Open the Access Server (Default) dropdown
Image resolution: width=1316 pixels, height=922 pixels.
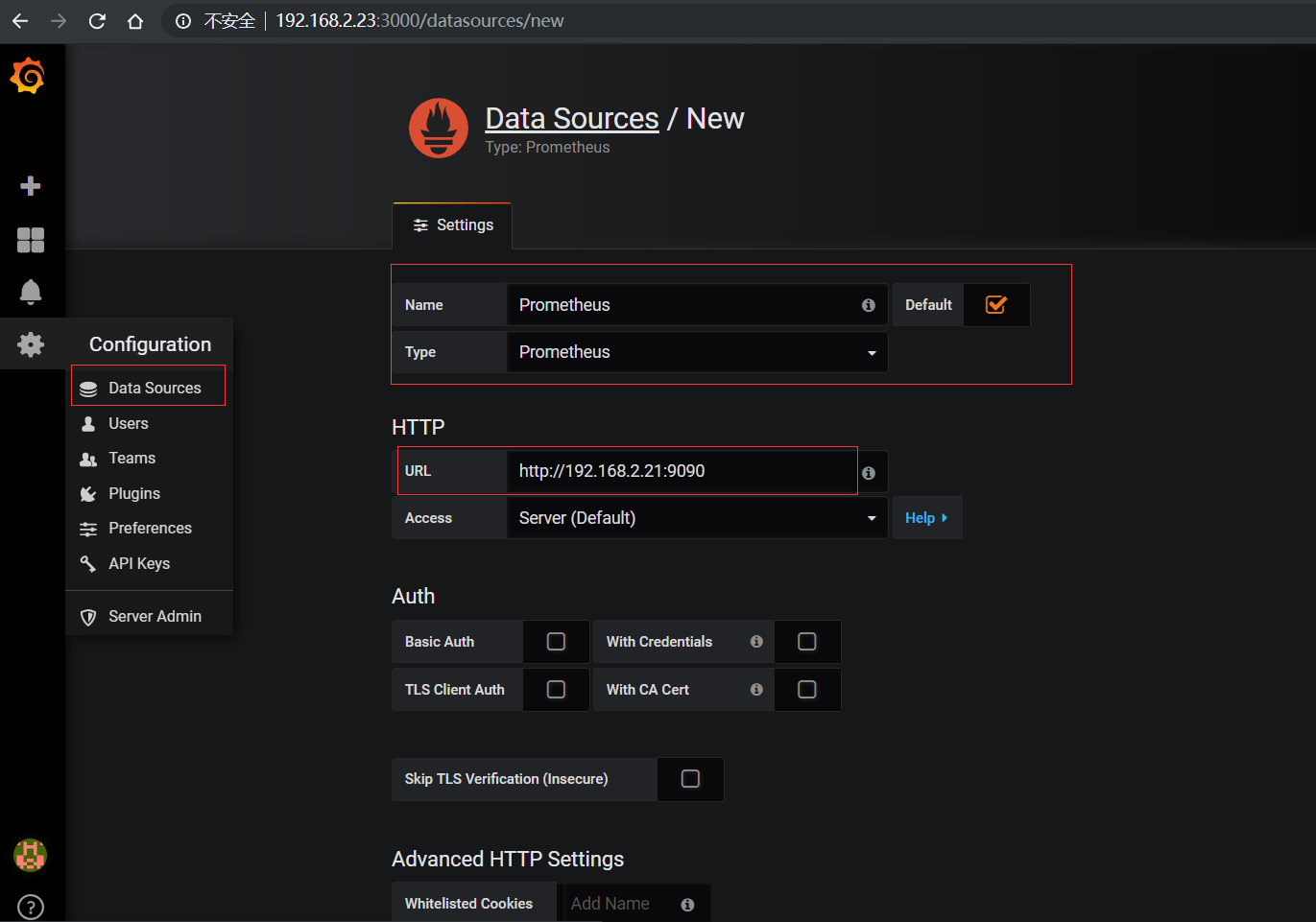[x=696, y=518]
